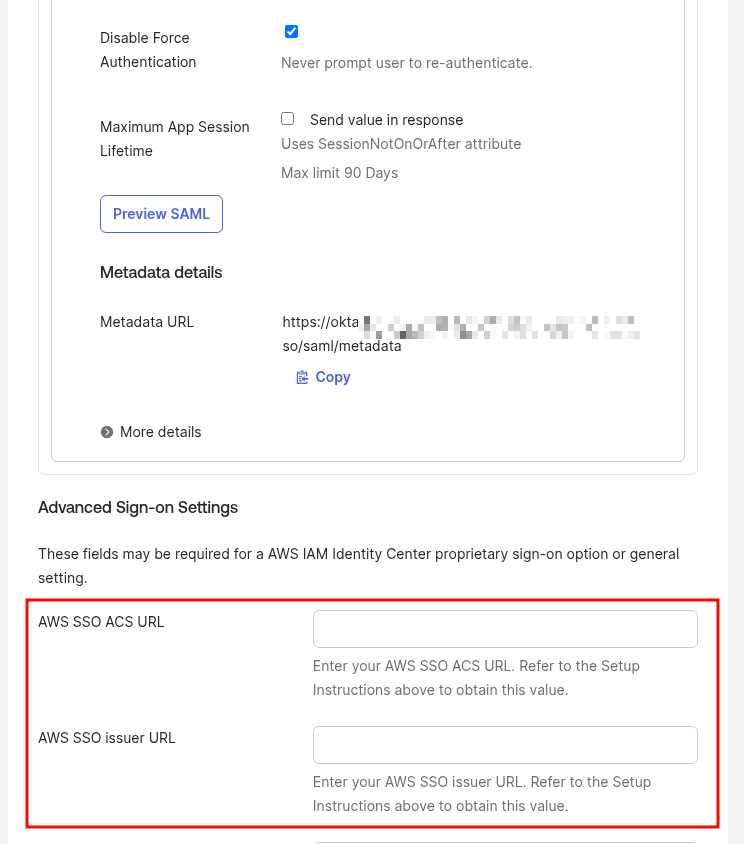744x844 pixels.
Task: Click the 'AWS SSO ACS URL' label
Action: (101, 622)
